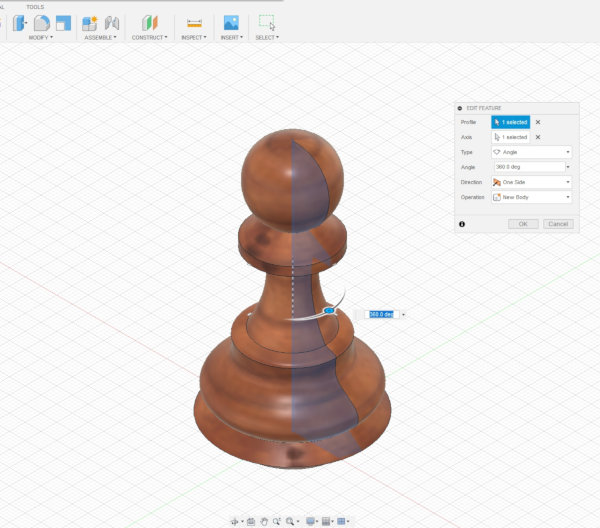
Task: Click the Insert image icon
Action: [x=231, y=22]
